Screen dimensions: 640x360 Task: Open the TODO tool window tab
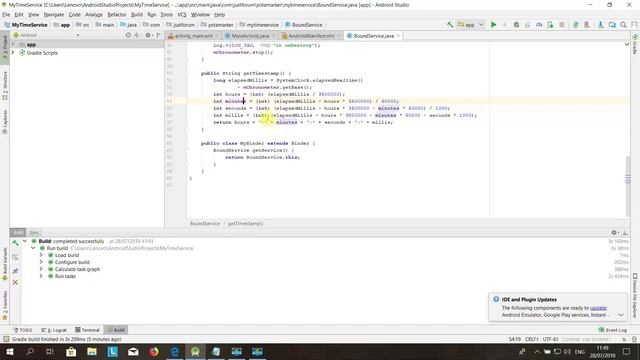[x=23, y=330]
